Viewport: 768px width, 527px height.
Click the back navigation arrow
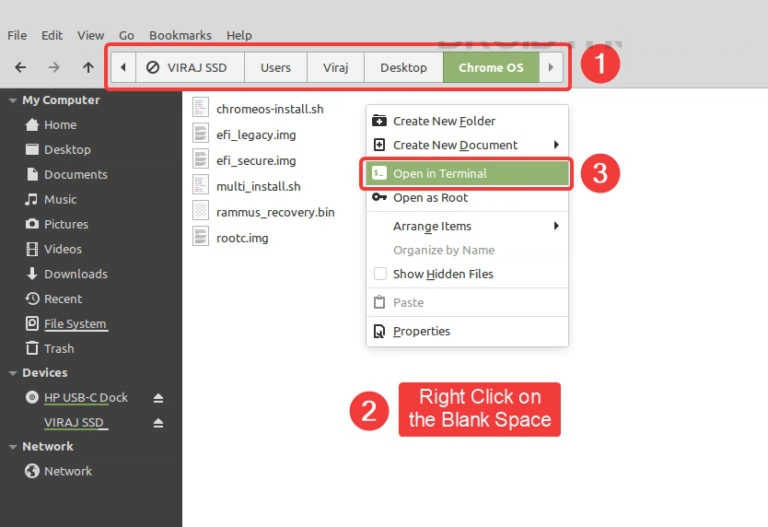coord(20,68)
